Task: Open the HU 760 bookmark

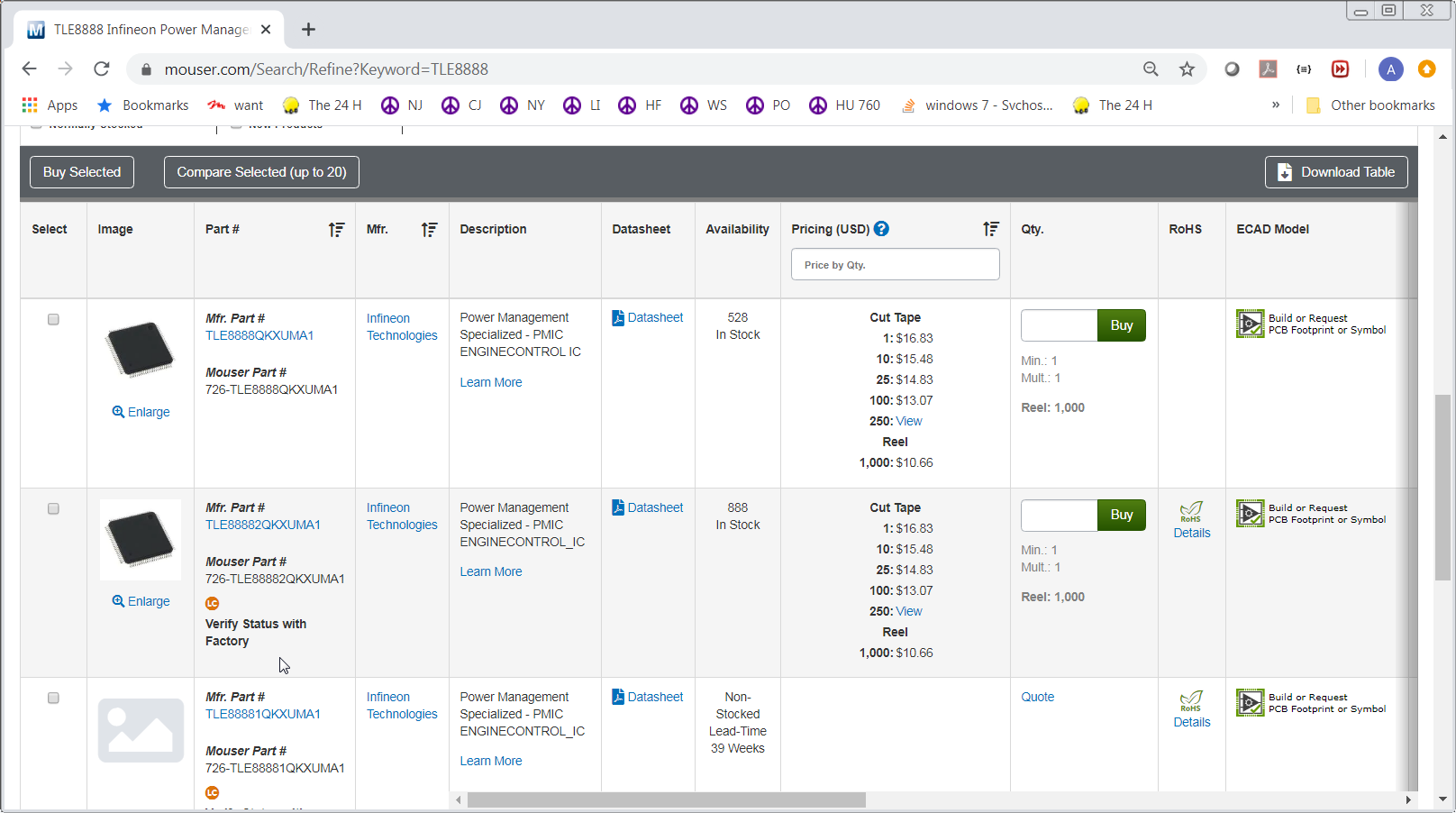Action: point(844,105)
